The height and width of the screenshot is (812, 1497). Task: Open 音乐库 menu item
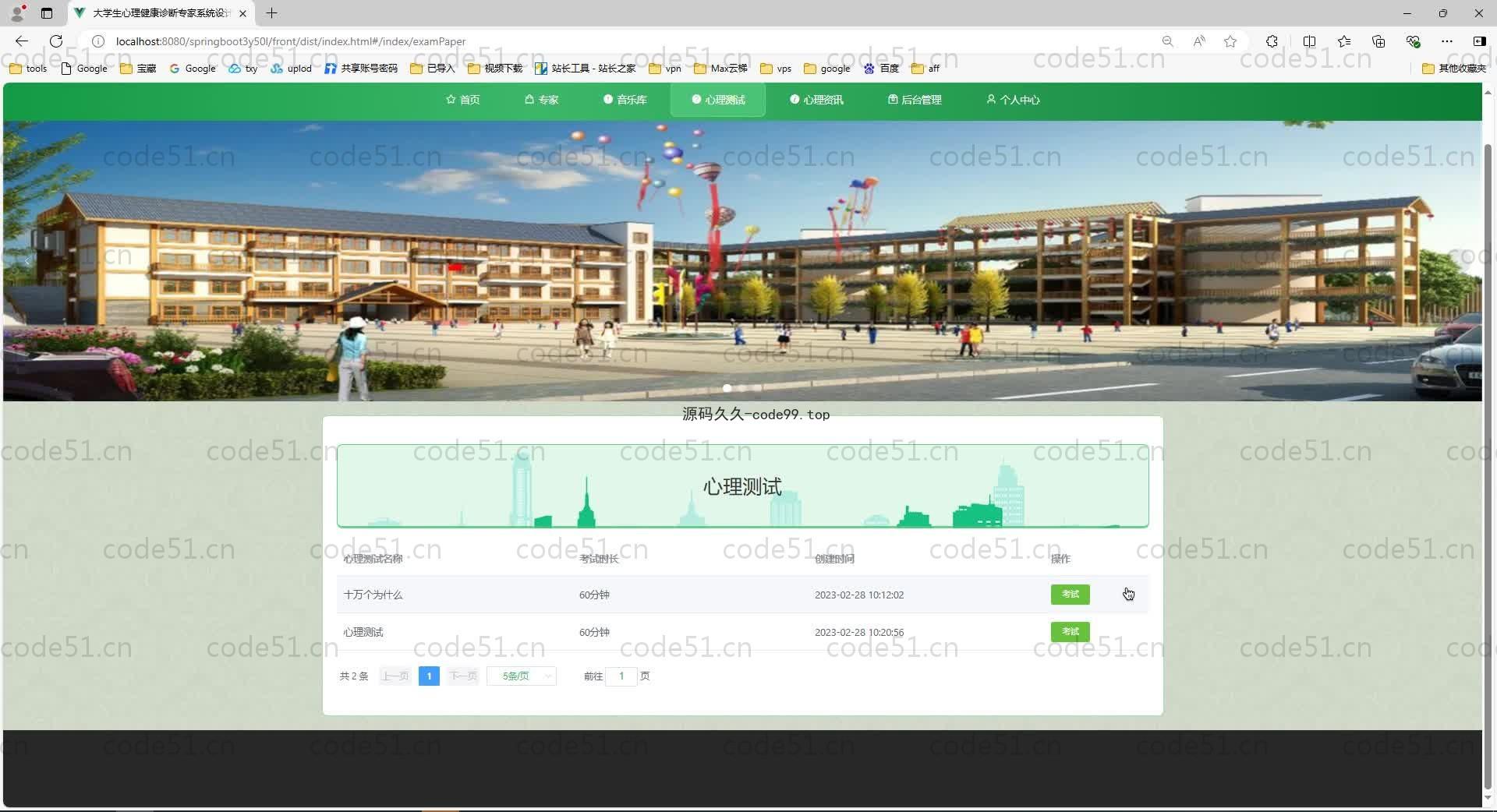pos(625,100)
